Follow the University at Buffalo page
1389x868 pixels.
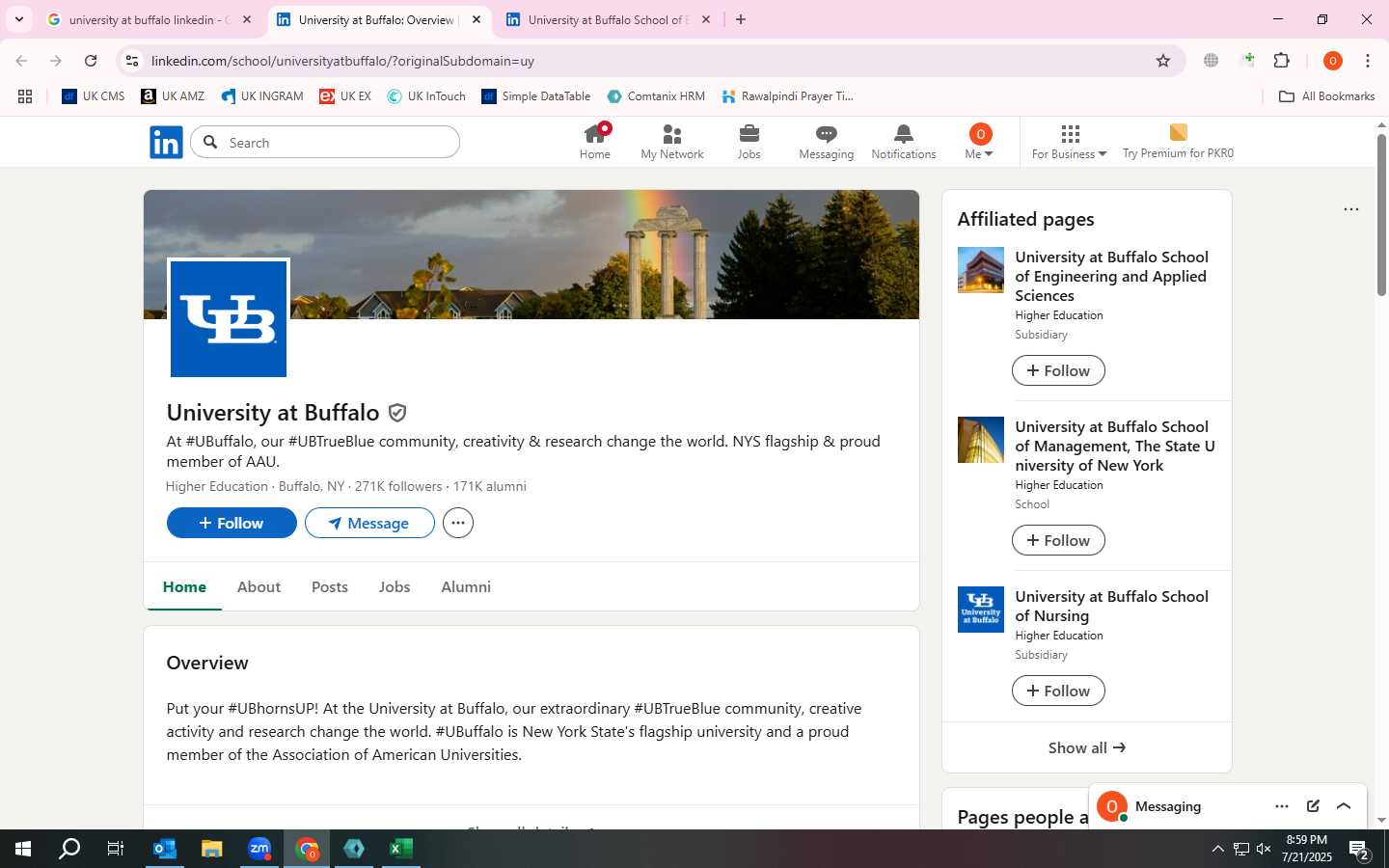(x=231, y=523)
